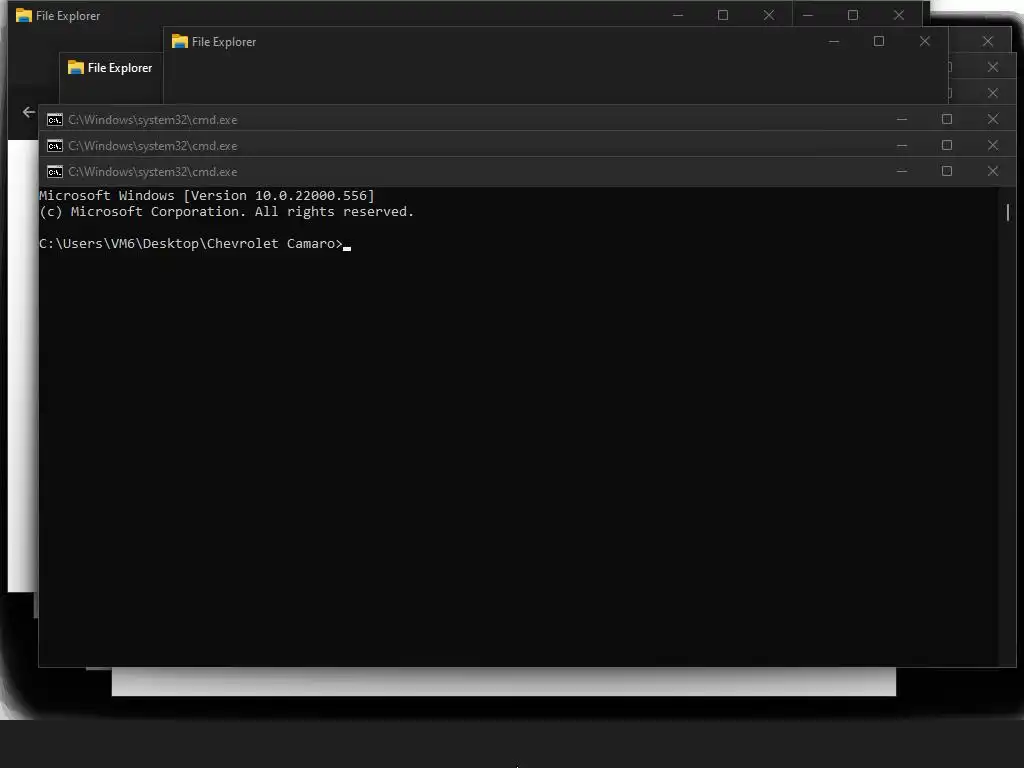Minimize the middle cmd.exe window
Image resolution: width=1024 pixels, height=768 pixels.
(x=902, y=145)
